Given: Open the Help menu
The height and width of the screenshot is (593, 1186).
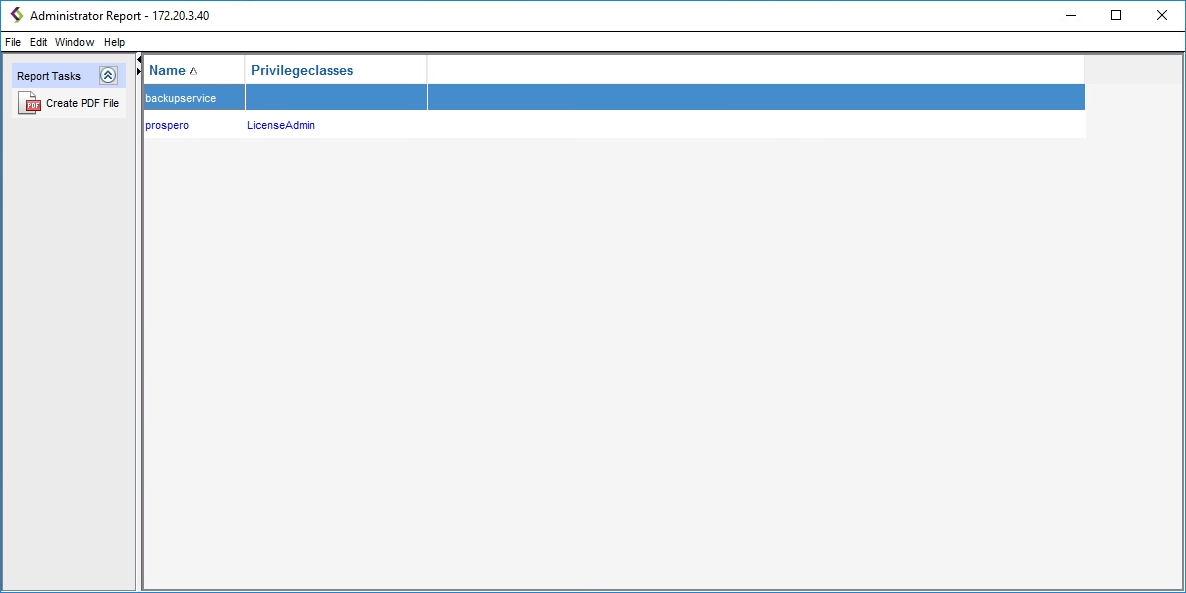Looking at the screenshot, I should click(114, 42).
